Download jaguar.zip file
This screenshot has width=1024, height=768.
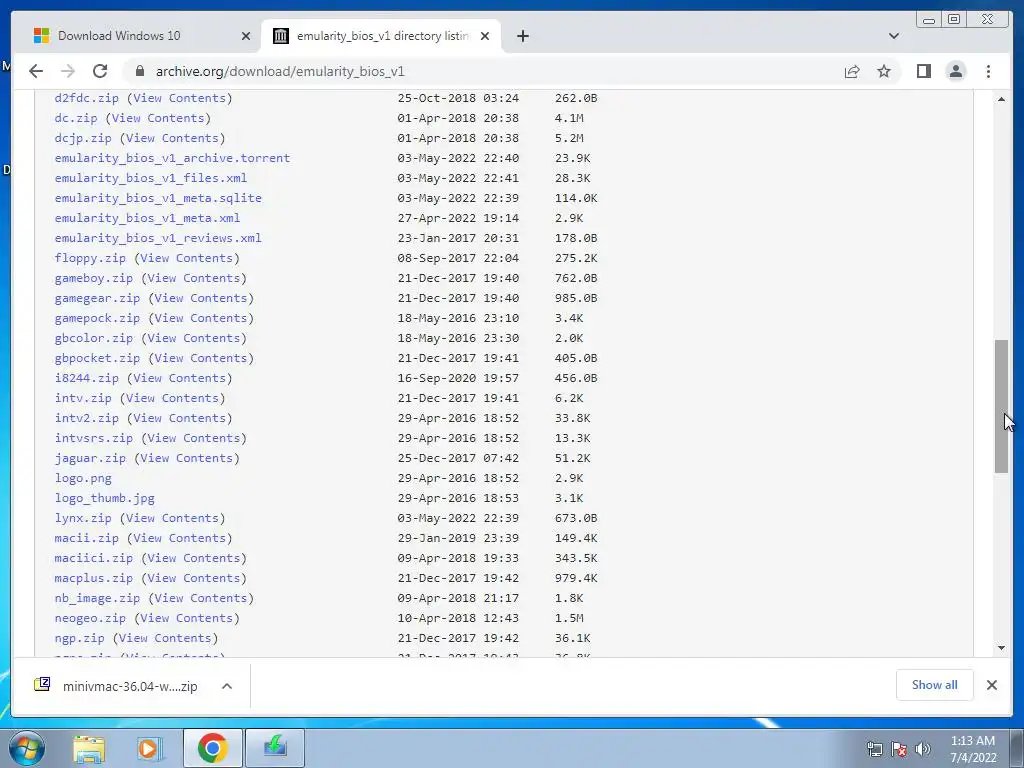point(90,458)
